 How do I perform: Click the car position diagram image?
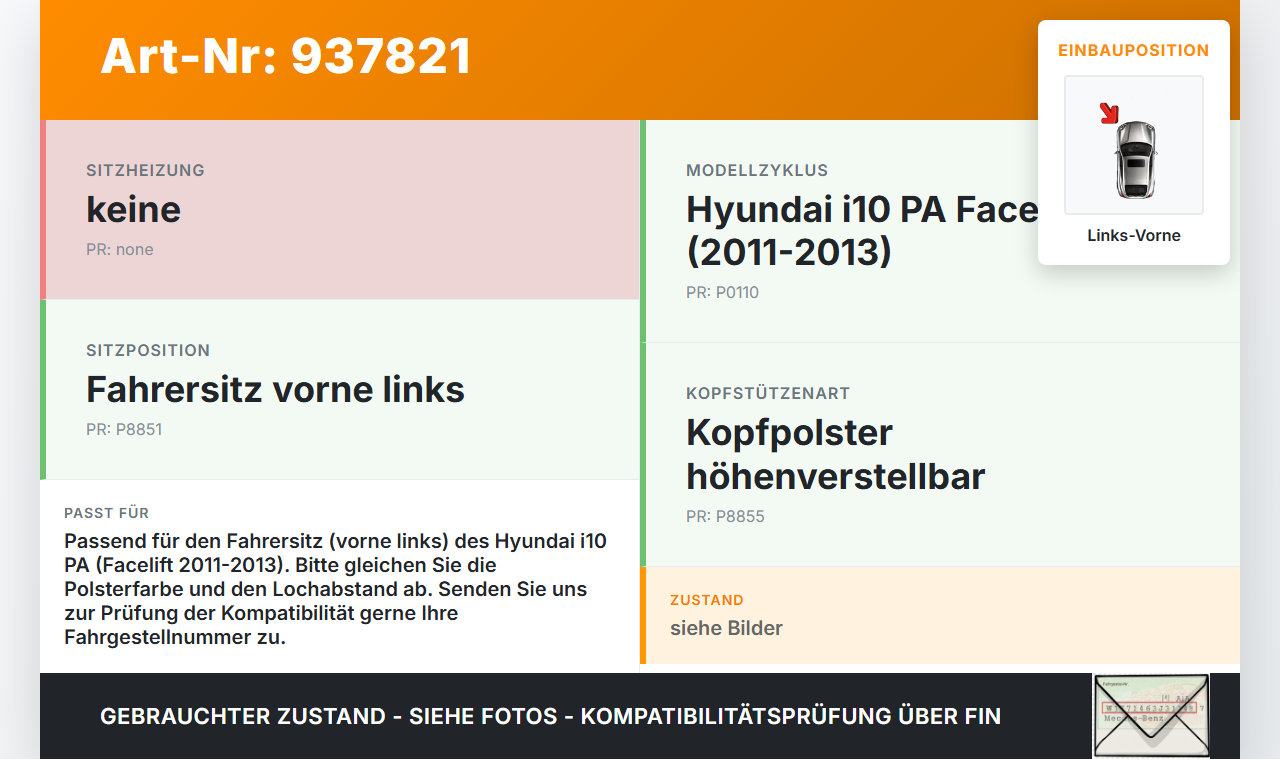coord(1134,145)
